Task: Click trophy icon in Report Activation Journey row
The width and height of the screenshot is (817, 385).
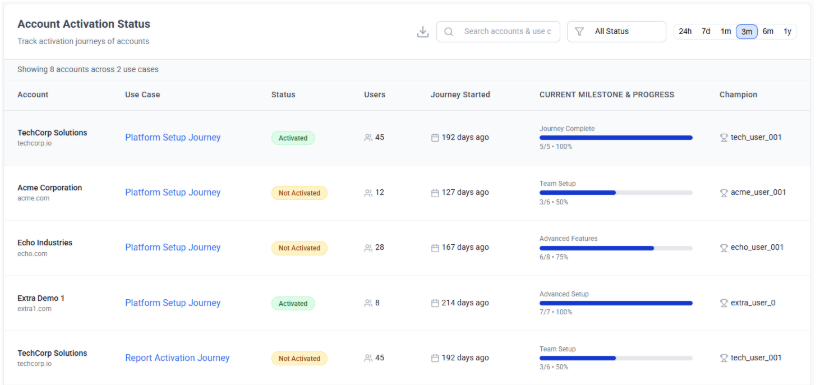Action: (x=724, y=358)
